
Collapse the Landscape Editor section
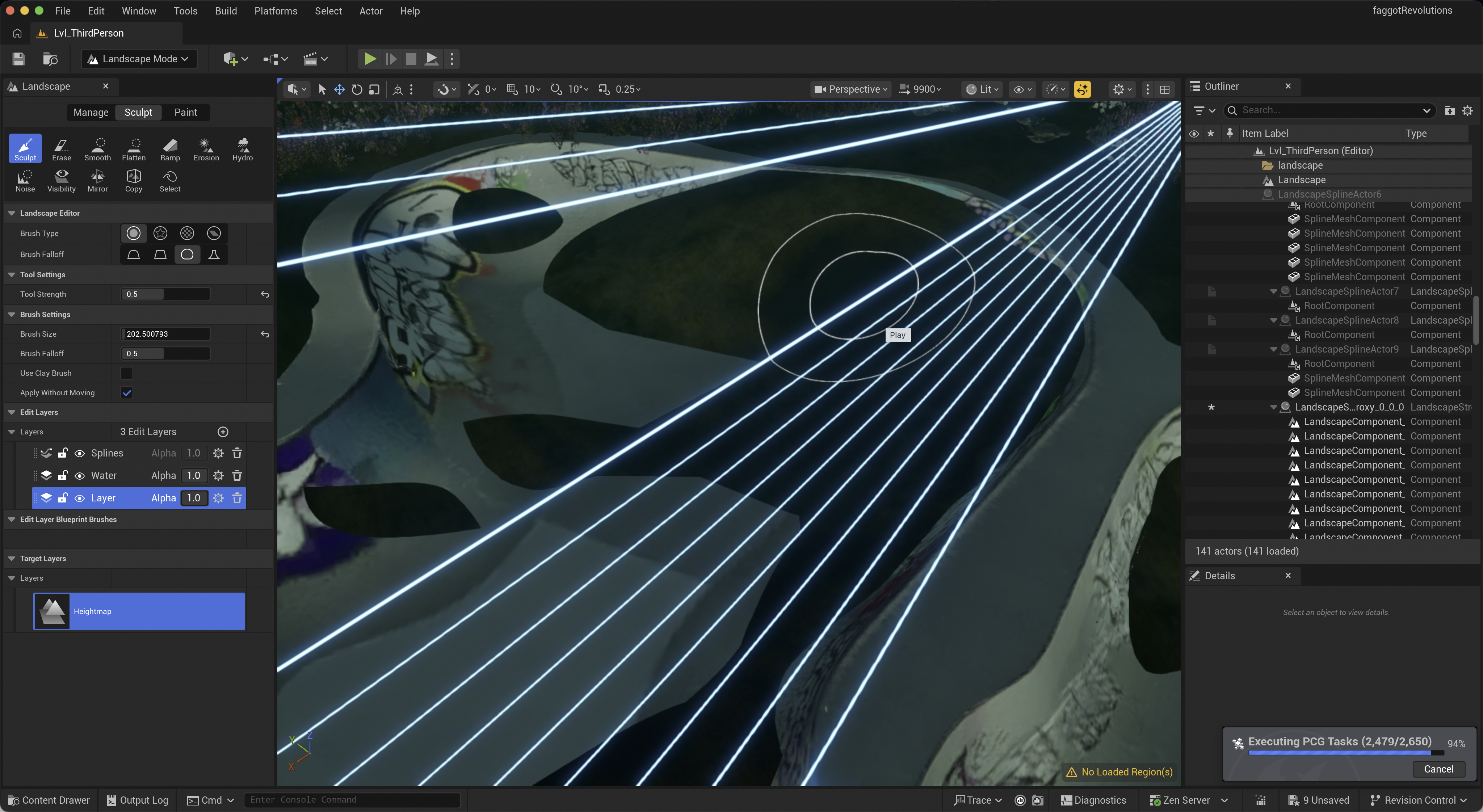pyautogui.click(x=12, y=213)
